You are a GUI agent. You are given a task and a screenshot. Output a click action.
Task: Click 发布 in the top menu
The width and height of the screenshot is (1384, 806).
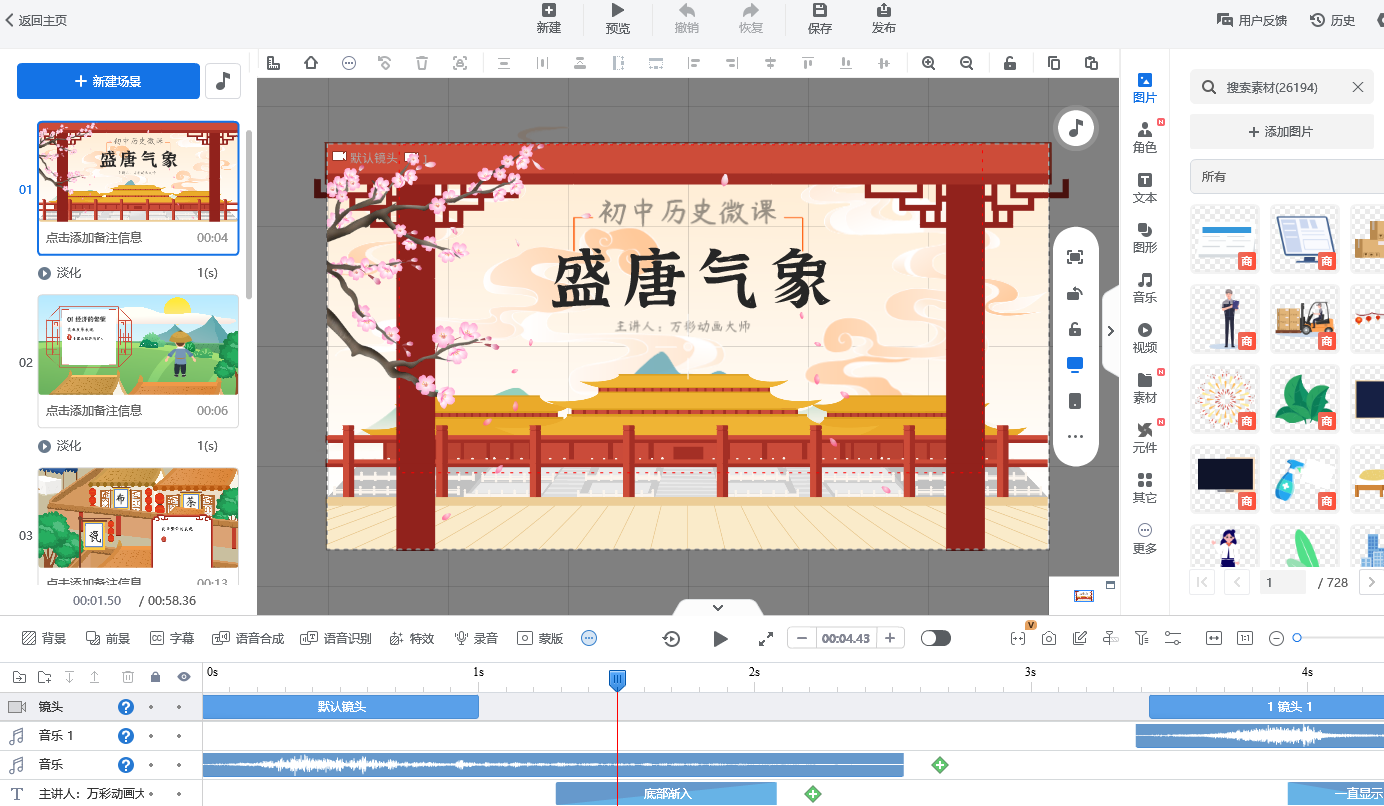884,18
